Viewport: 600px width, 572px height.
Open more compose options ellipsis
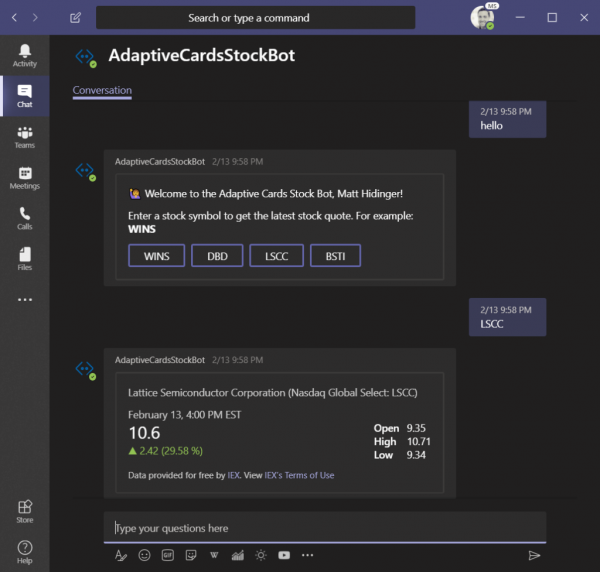pyautogui.click(x=308, y=555)
